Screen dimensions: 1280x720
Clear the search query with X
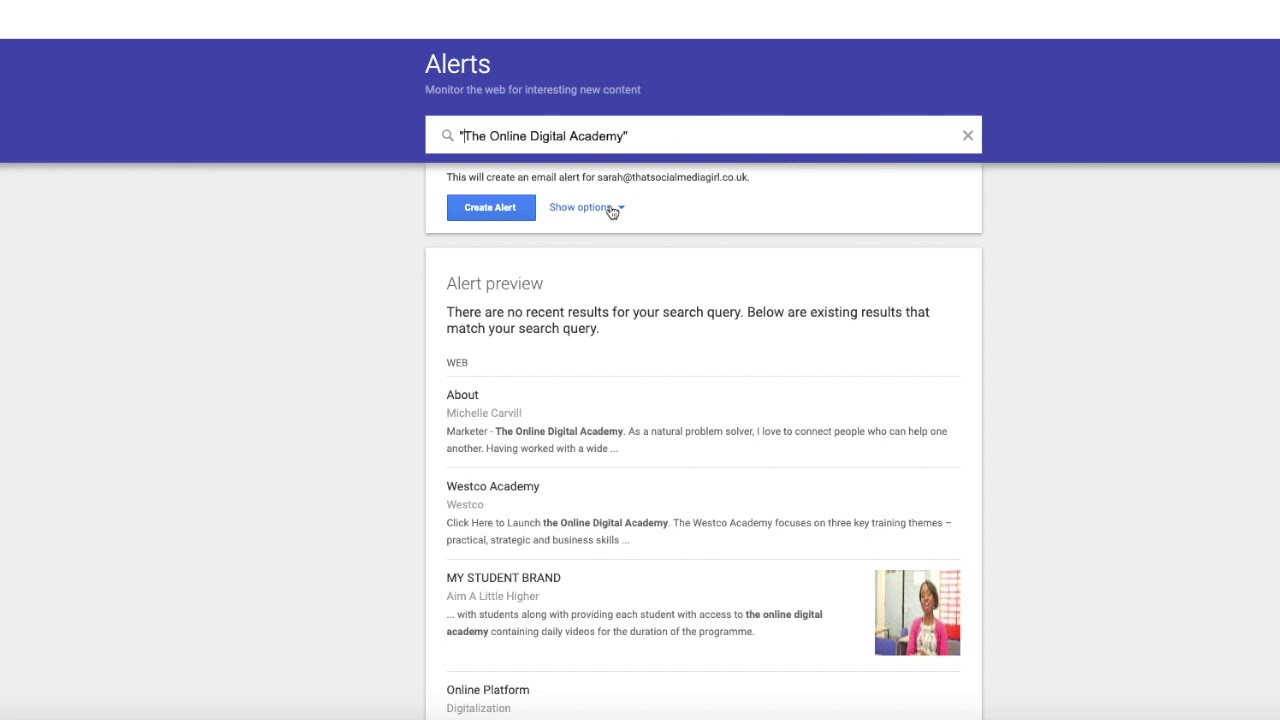(x=967, y=135)
